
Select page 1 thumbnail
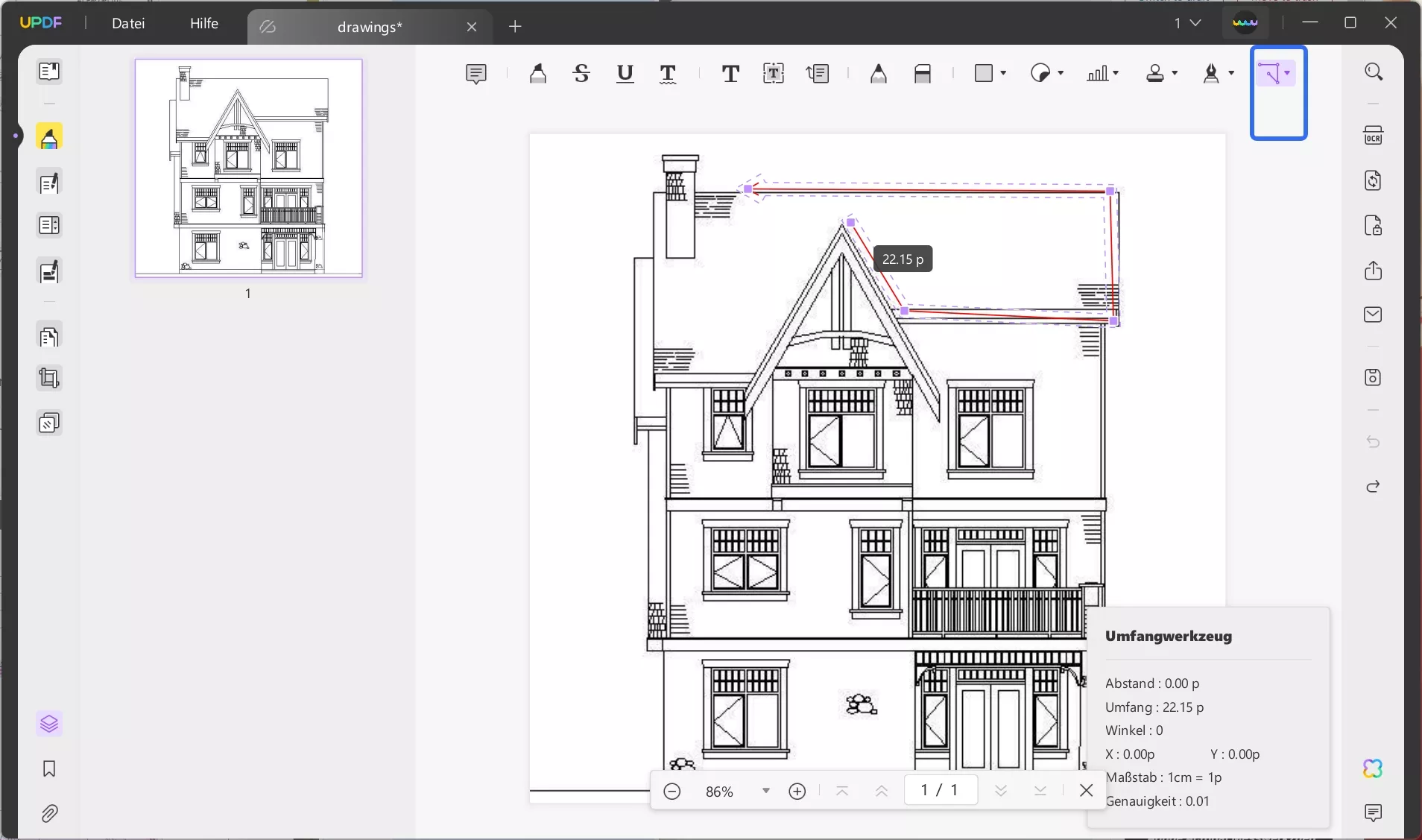click(x=248, y=168)
